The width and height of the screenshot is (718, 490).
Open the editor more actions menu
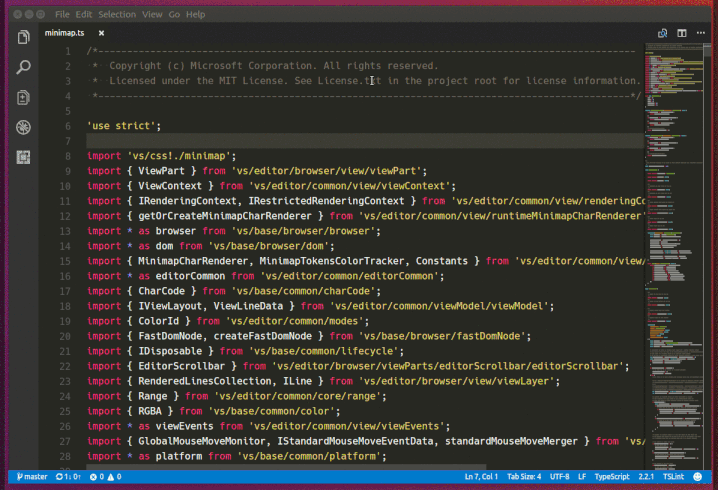point(701,33)
